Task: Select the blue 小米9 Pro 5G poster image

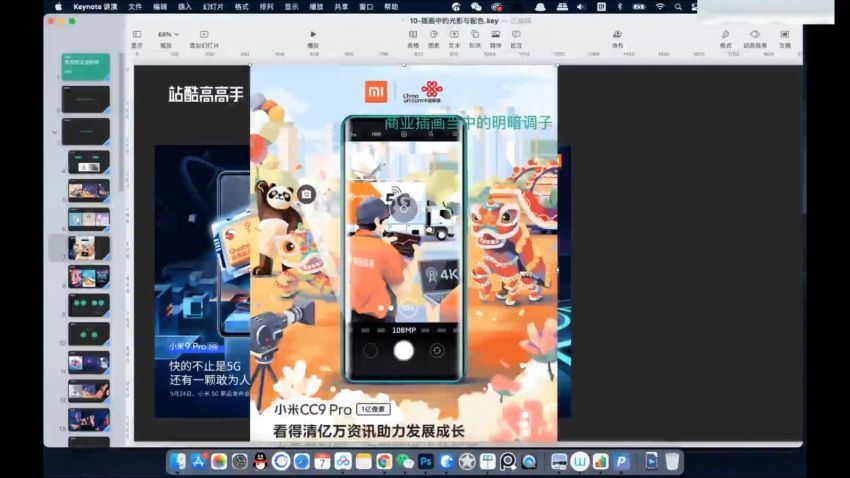Action: point(202,281)
